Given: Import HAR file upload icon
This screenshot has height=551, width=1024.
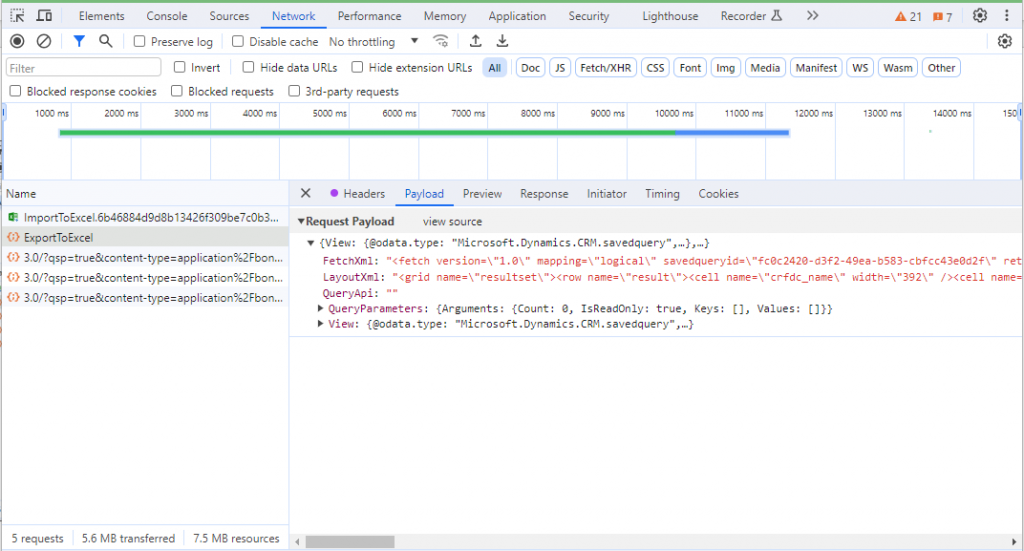Looking at the screenshot, I should (475, 41).
